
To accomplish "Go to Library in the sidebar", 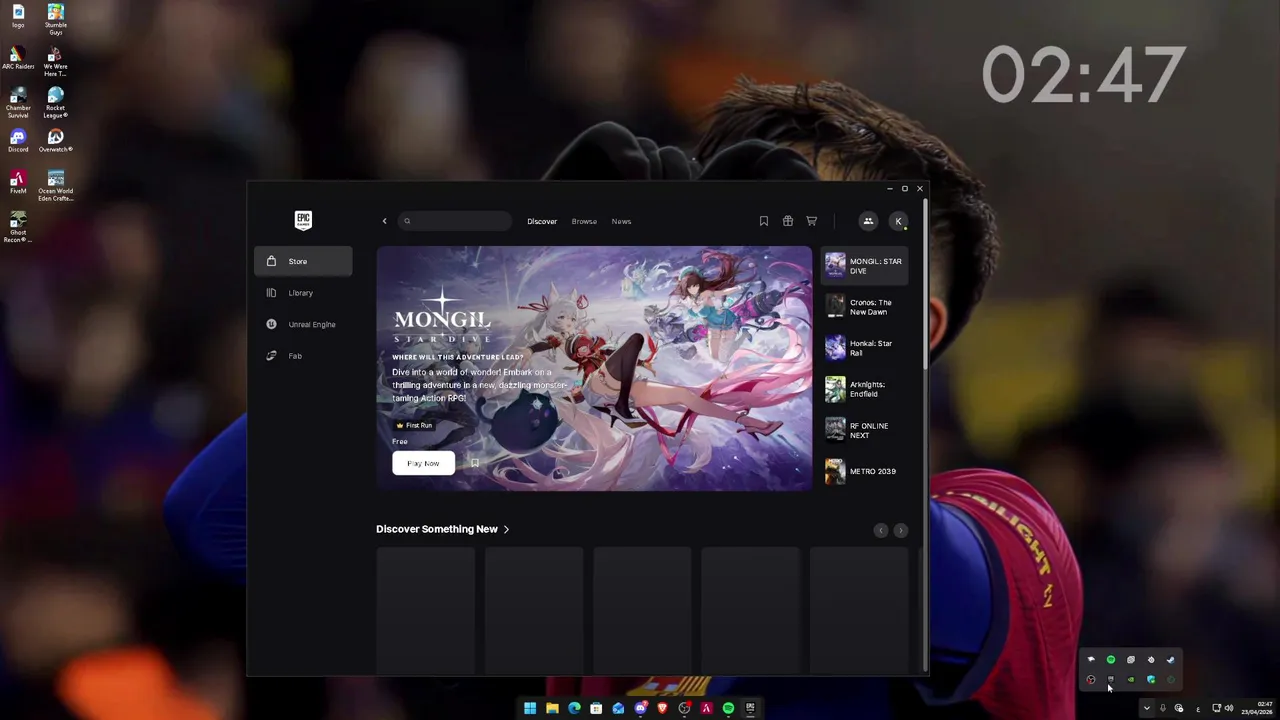I will pos(303,293).
